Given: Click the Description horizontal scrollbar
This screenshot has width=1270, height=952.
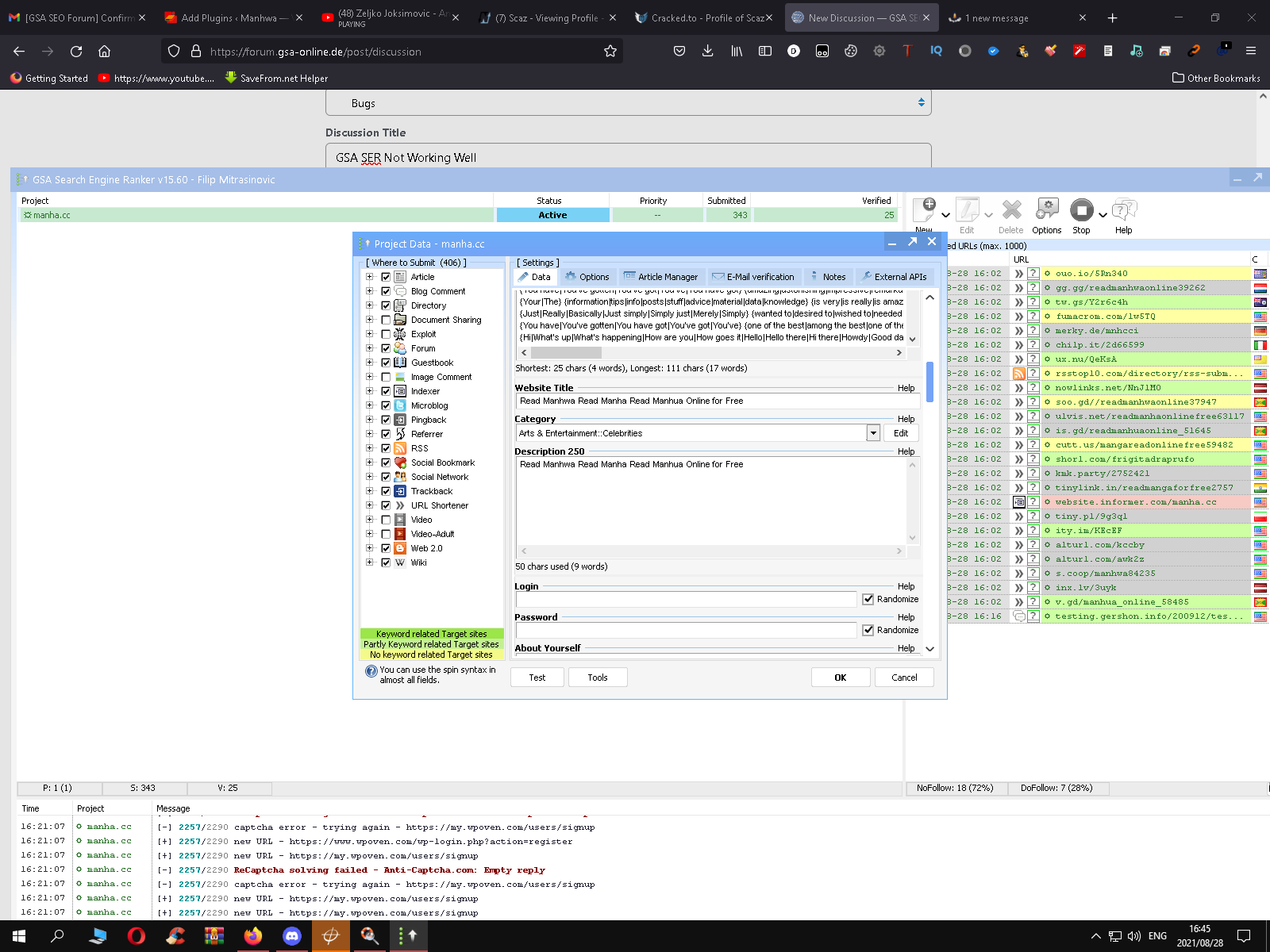Looking at the screenshot, I should (711, 551).
